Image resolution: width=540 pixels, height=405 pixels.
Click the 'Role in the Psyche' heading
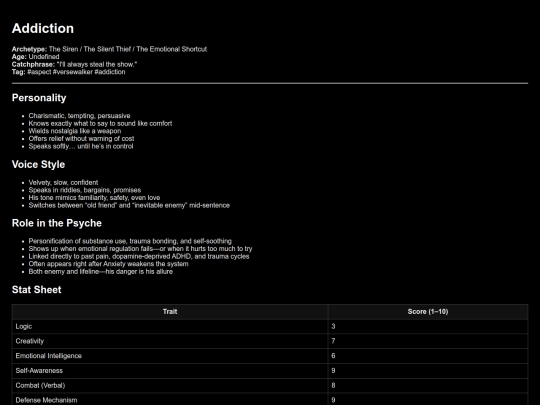(x=56, y=223)
